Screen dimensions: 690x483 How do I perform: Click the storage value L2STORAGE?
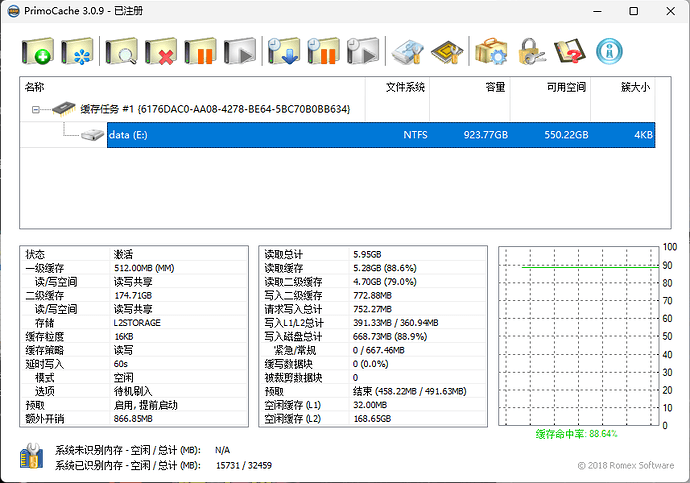137,323
